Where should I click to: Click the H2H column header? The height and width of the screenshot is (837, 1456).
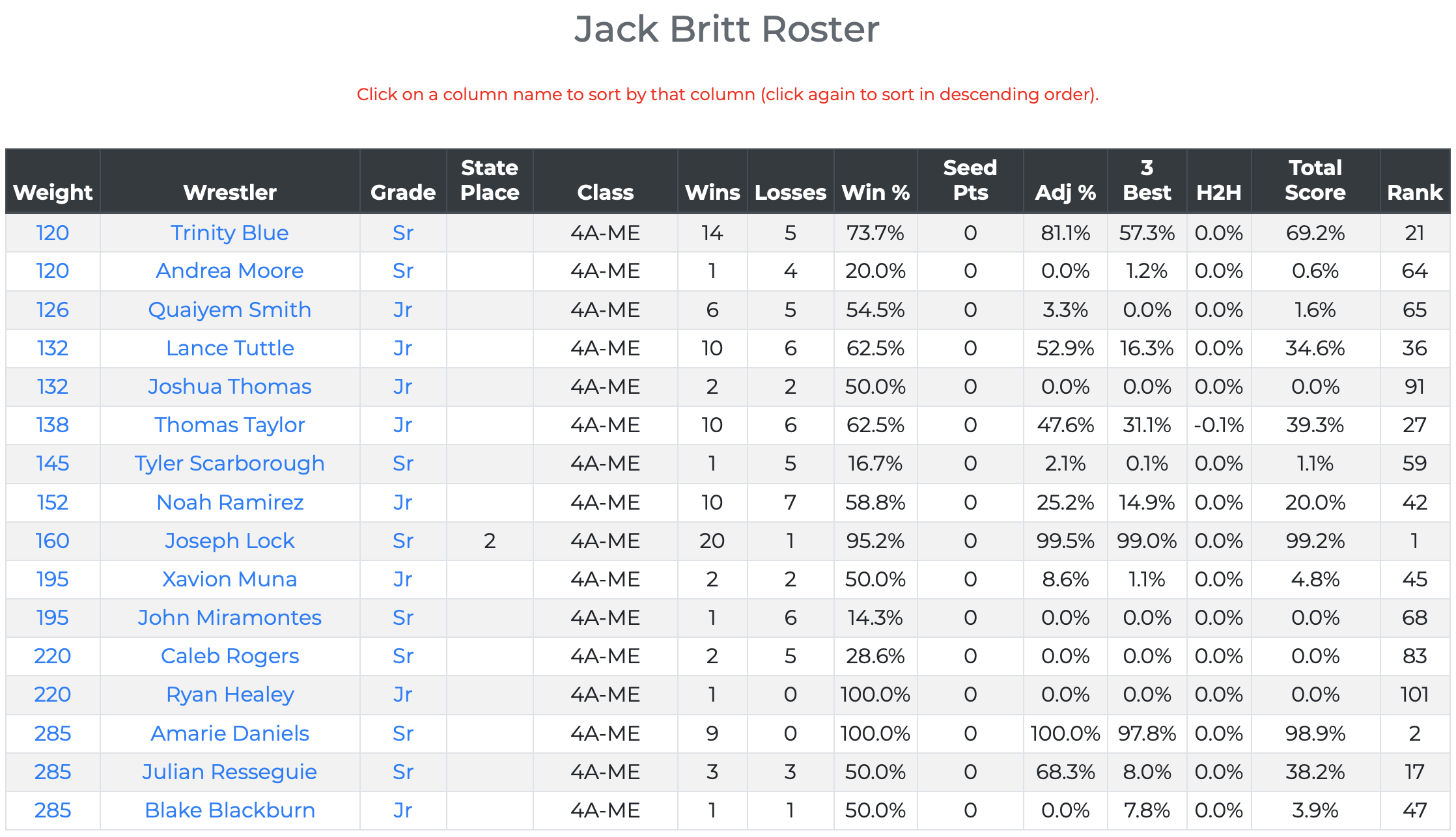coord(1218,192)
